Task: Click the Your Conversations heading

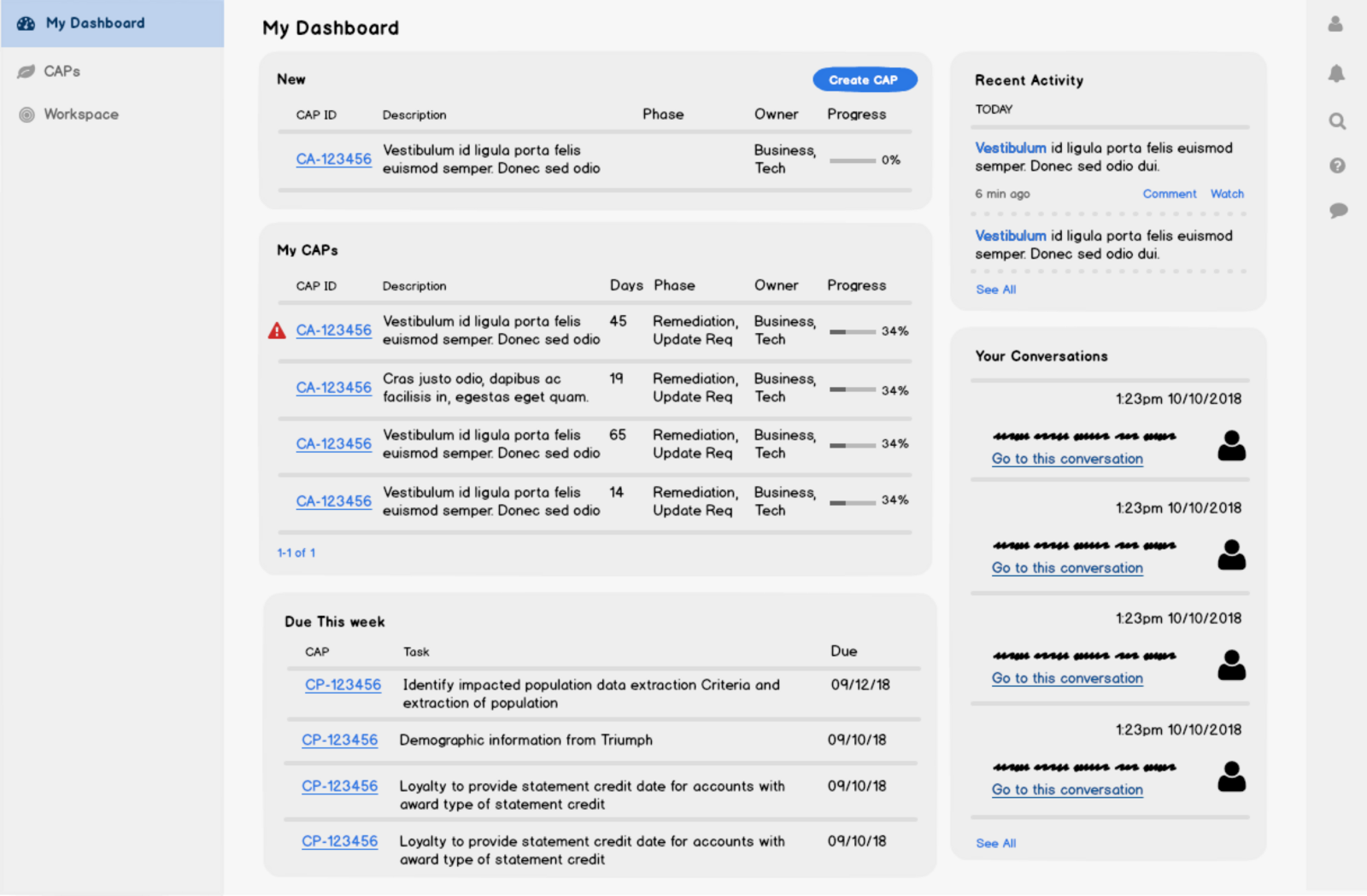Action: click(1041, 356)
